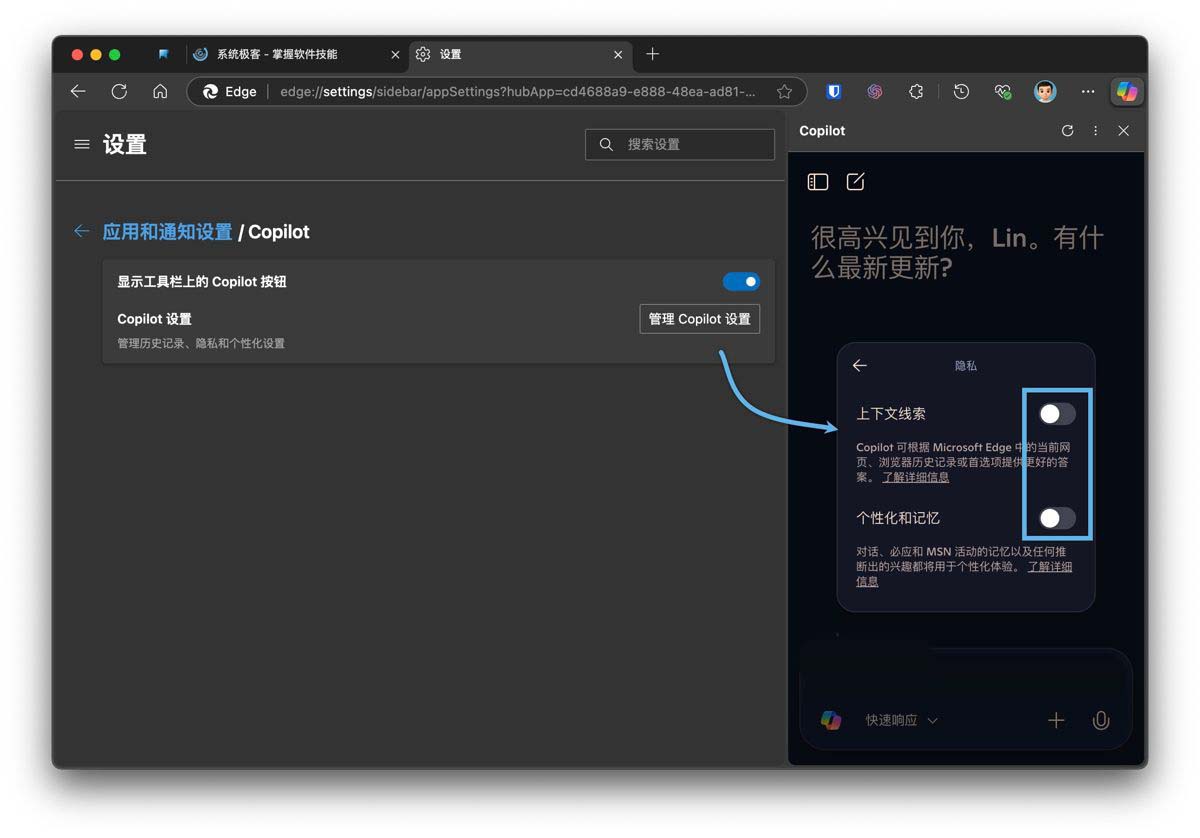
Task: Go back from the 隐私 privacy panel
Action: click(859, 366)
